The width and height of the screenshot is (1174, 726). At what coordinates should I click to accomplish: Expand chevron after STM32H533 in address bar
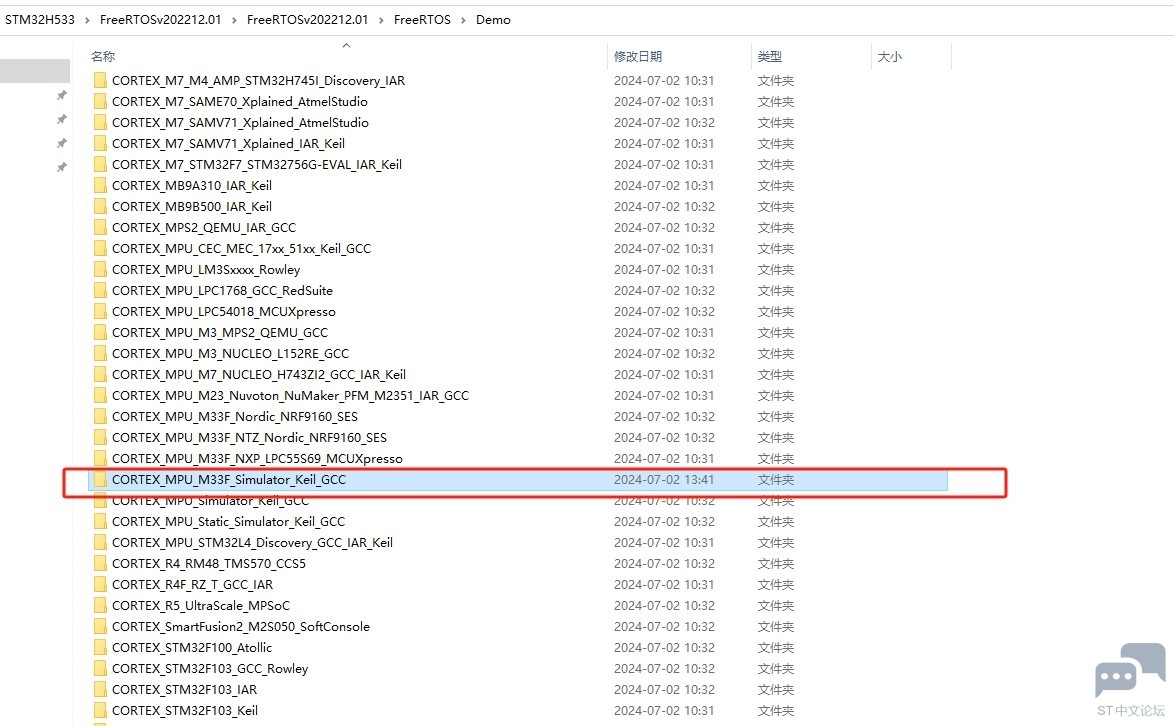click(x=88, y=20)
